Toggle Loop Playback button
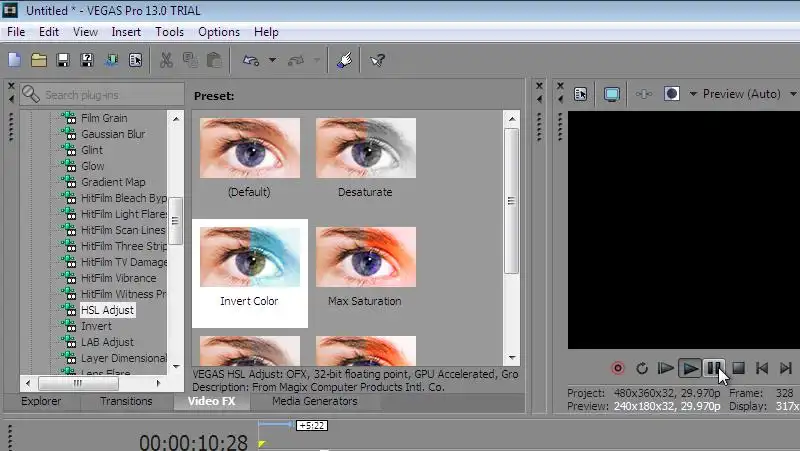800x451 pixels. [642, 368]
